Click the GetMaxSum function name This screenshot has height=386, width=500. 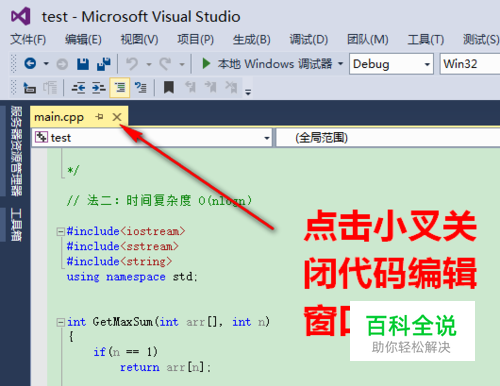(122, 322)
